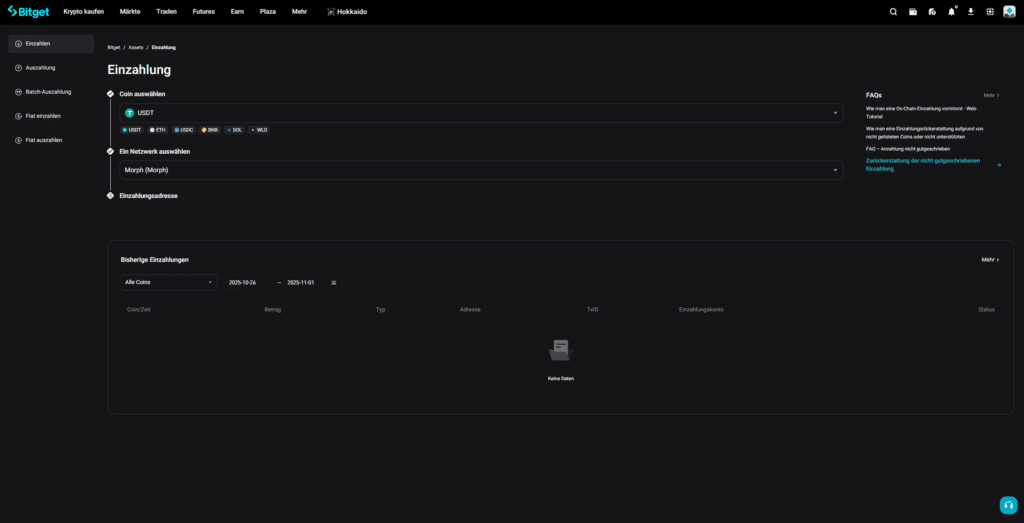1024x523 pixels.
Task: Open the support headset chat button
Action: coord(1008,504)
